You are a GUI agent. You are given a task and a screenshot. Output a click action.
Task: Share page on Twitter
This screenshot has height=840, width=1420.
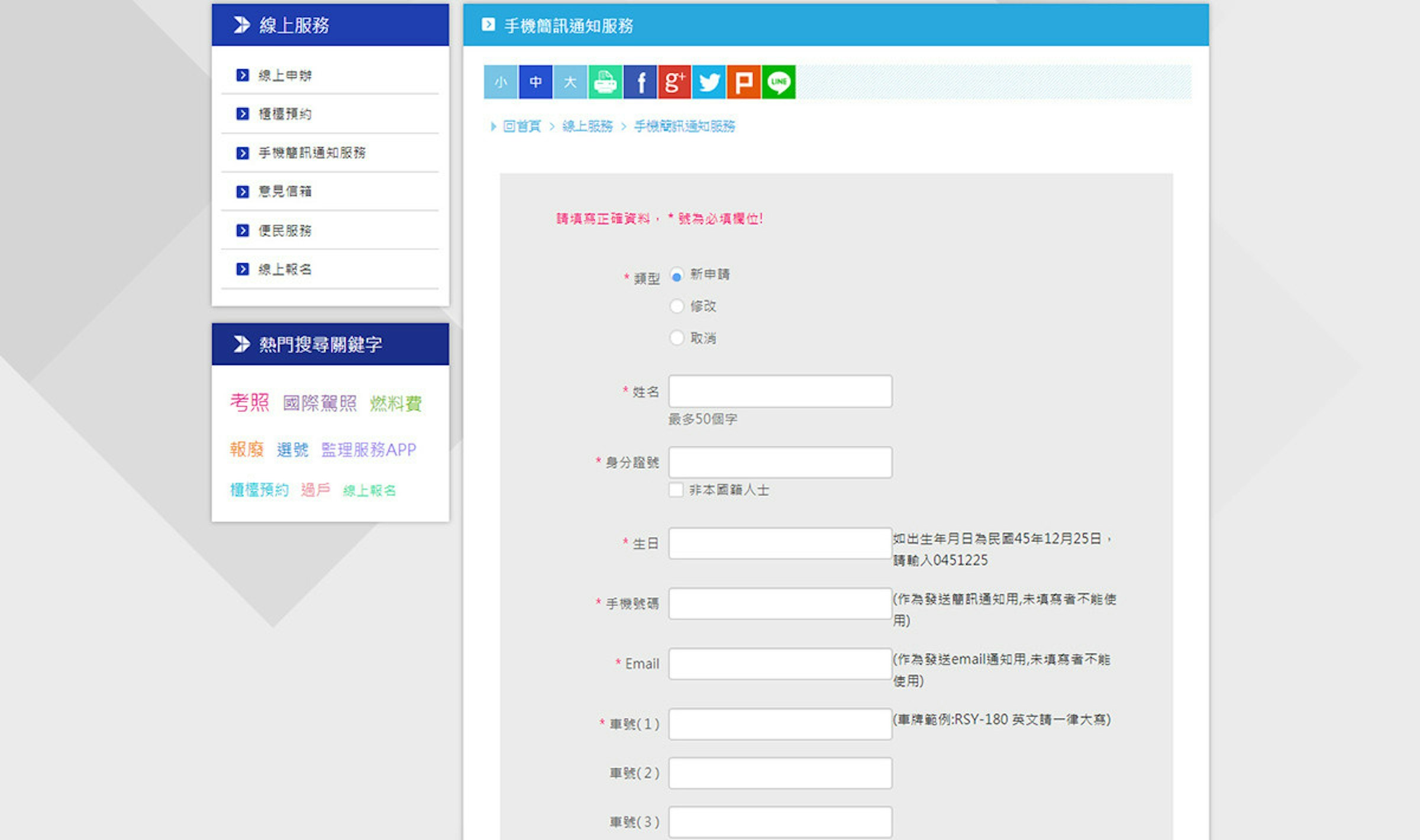tap(709, 82)
